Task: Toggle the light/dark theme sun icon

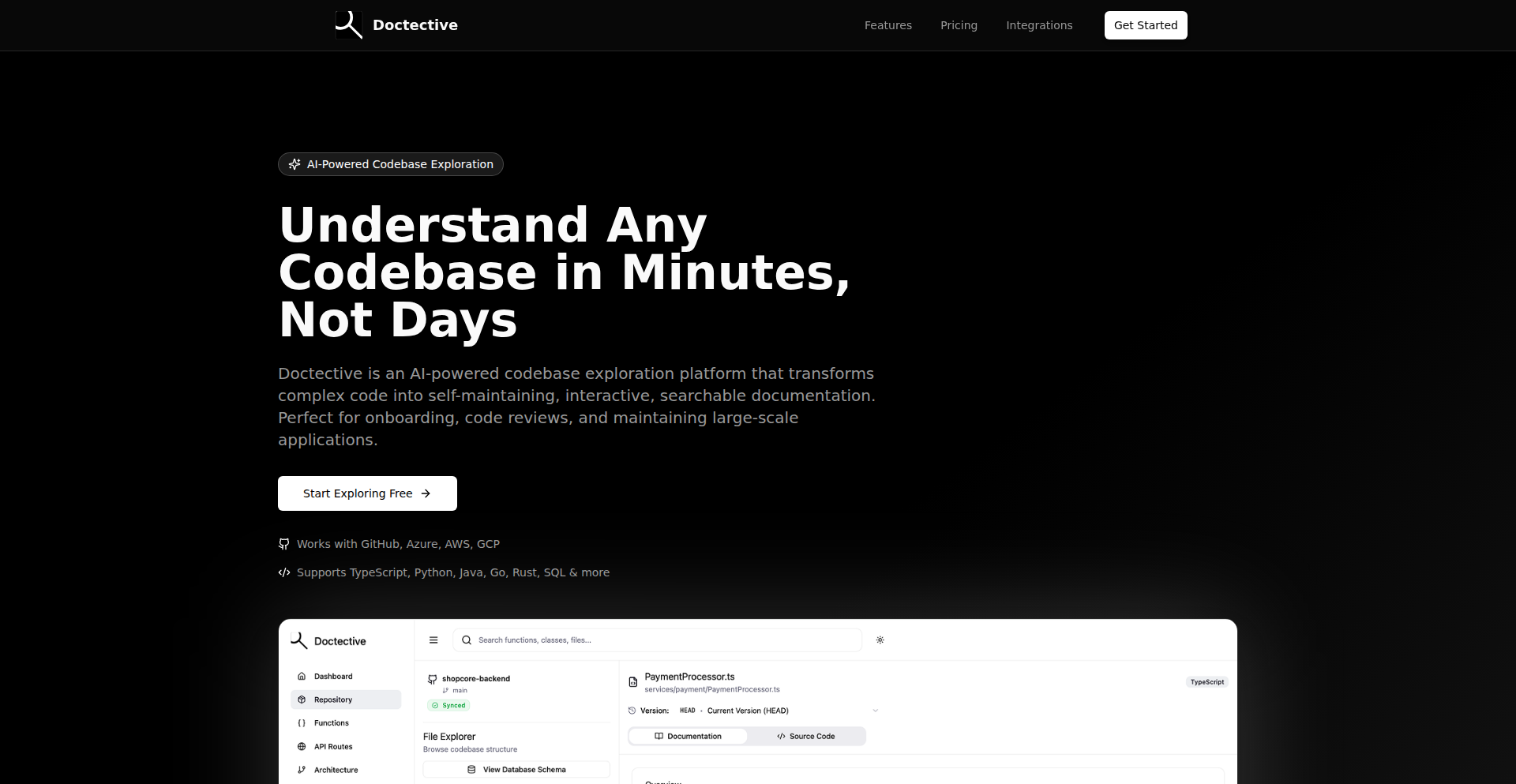Action: (x=880, y=640)
